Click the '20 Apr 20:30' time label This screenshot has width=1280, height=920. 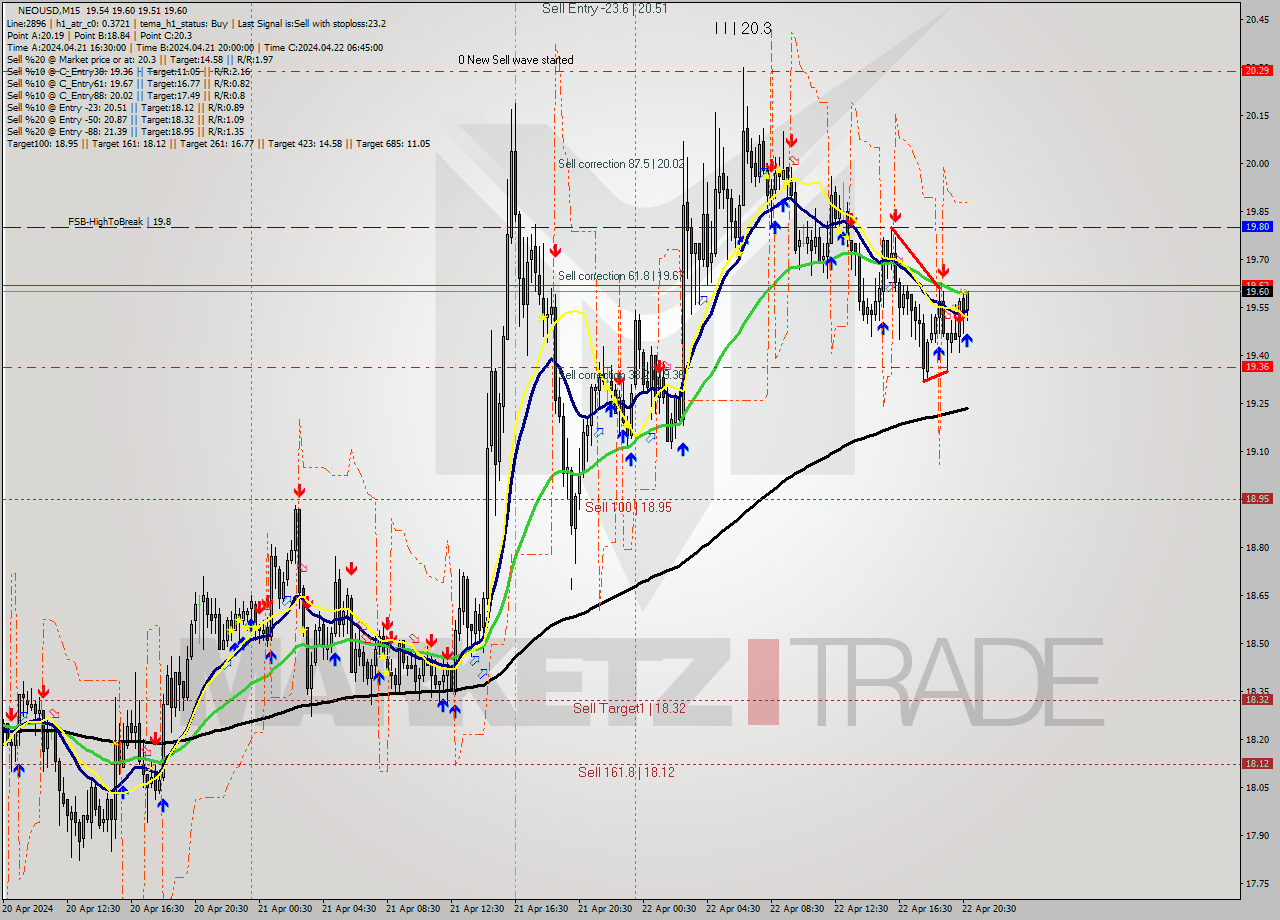pos(220,909)
